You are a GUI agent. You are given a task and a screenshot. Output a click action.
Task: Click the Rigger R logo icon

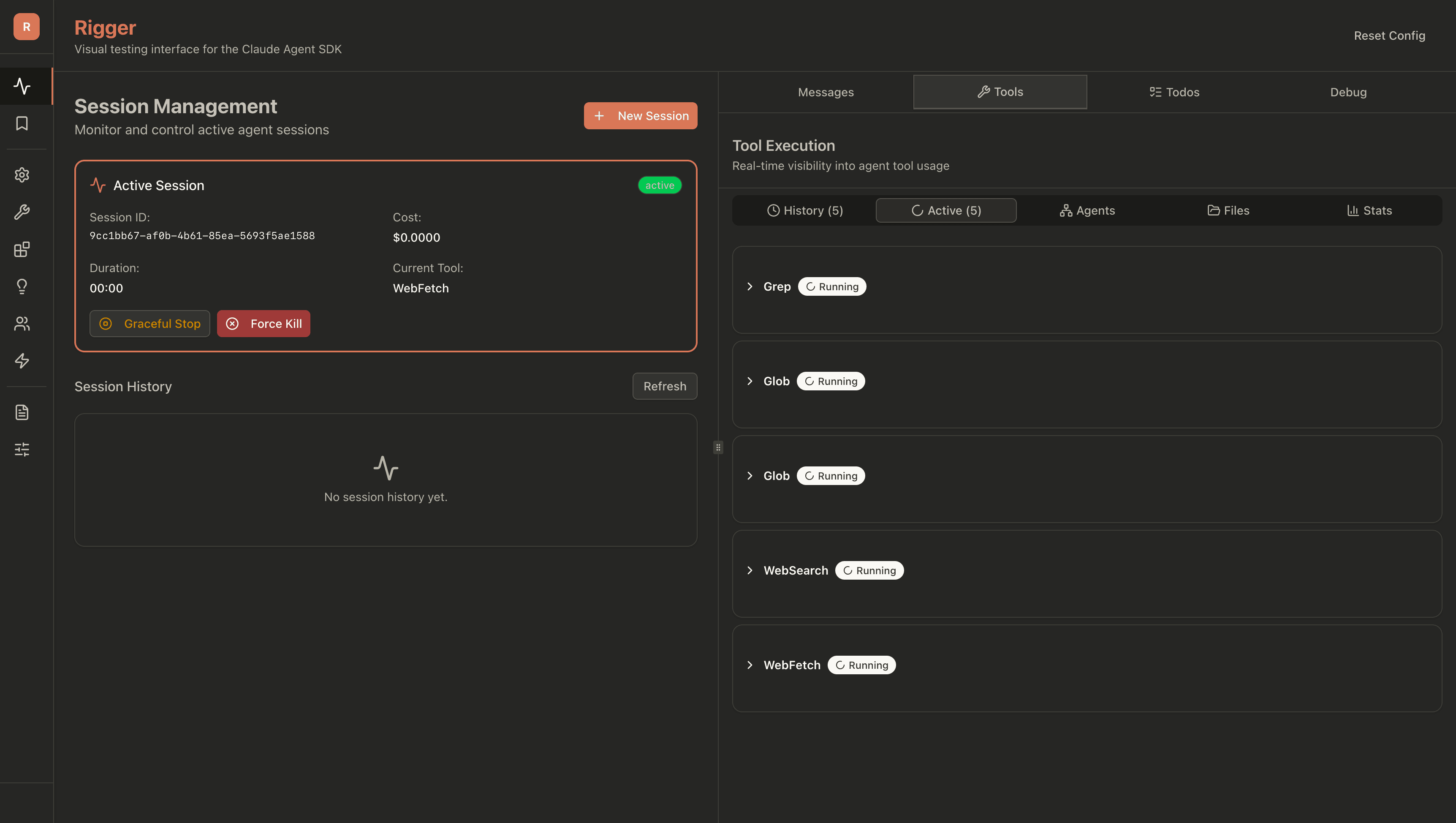[x=27, y=27]
